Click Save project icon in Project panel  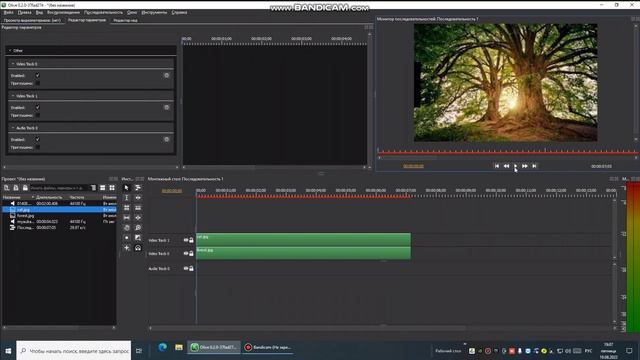coord(25,188)
